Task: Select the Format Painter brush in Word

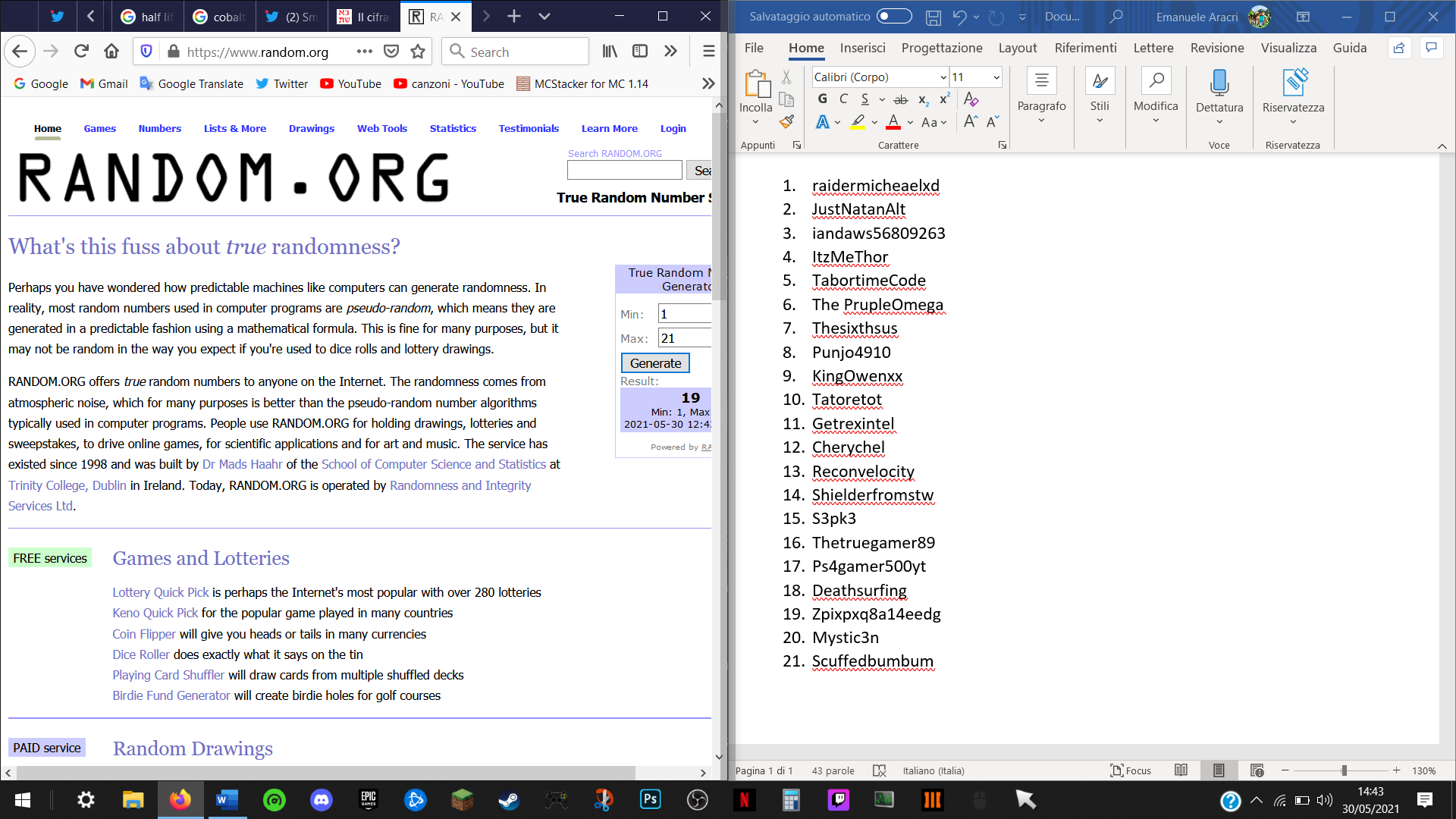Action: (786, 121)
